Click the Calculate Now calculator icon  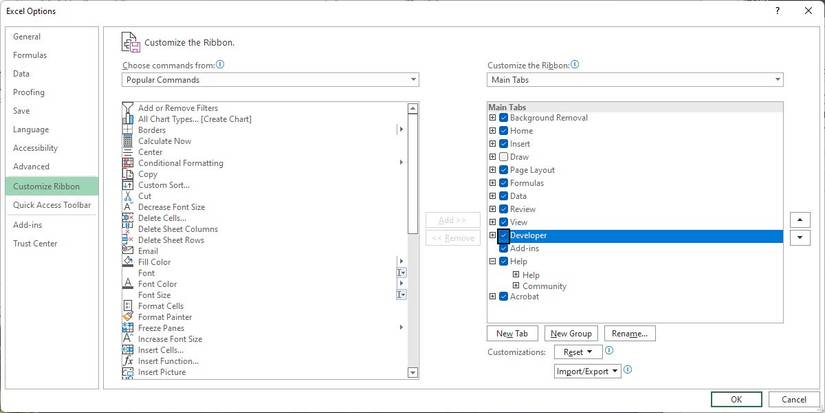click(128, 141)
